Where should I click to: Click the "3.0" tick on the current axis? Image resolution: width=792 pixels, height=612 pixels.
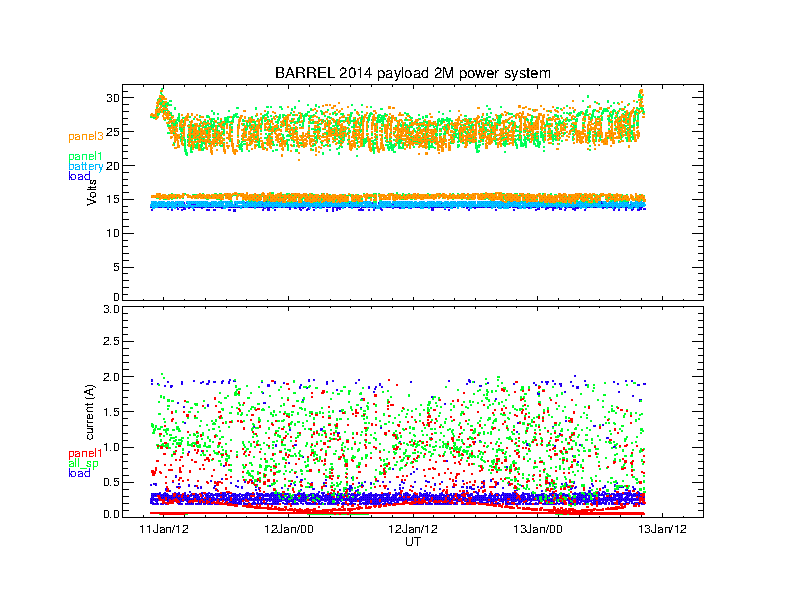112,309
